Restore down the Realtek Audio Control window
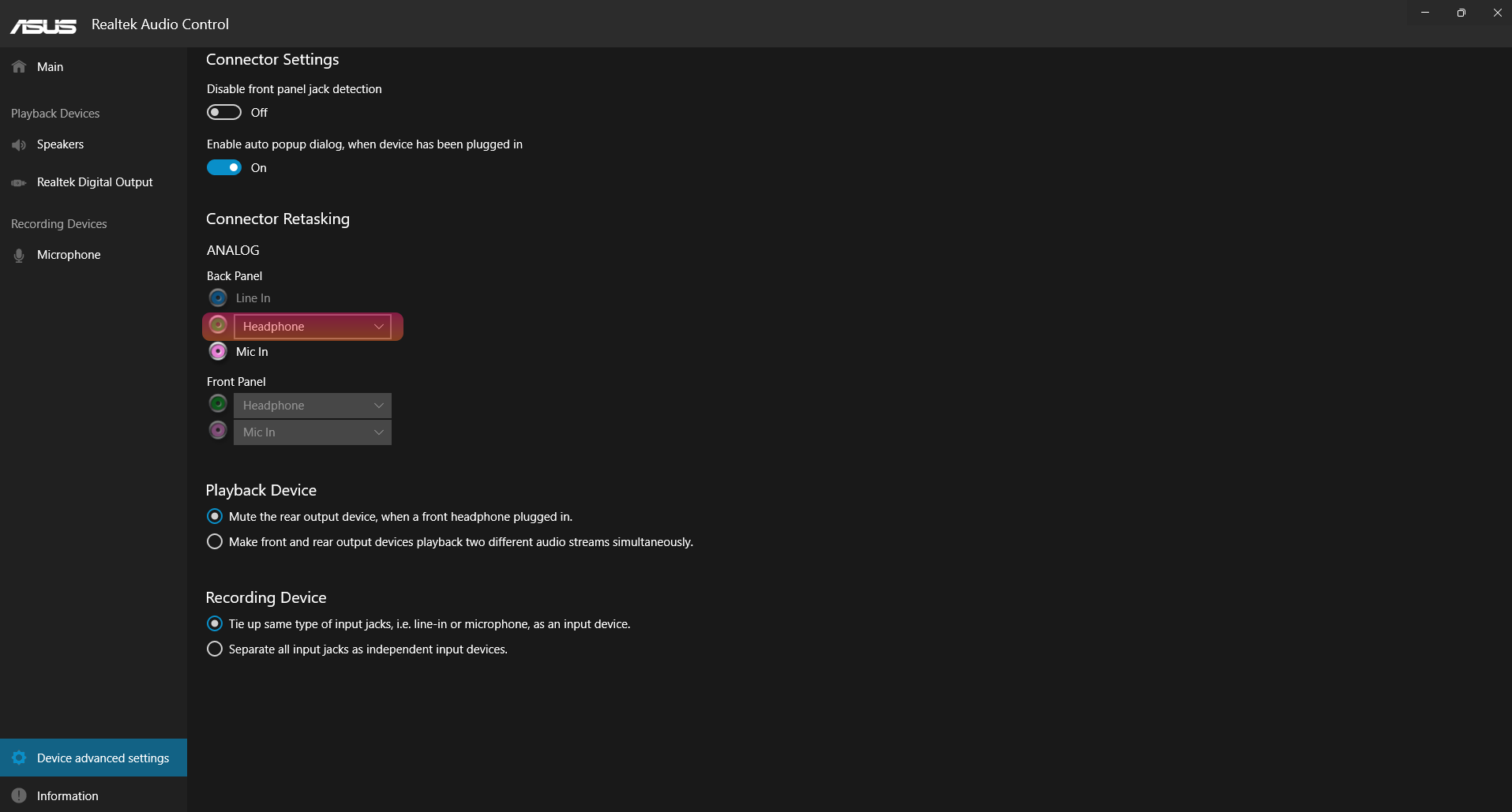 click(1461, 13)
